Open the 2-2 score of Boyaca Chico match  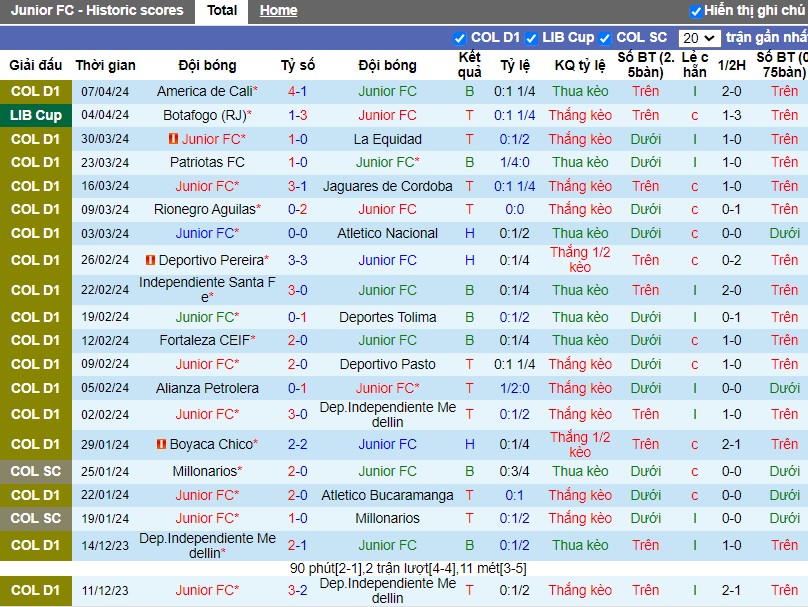point(297,444)
